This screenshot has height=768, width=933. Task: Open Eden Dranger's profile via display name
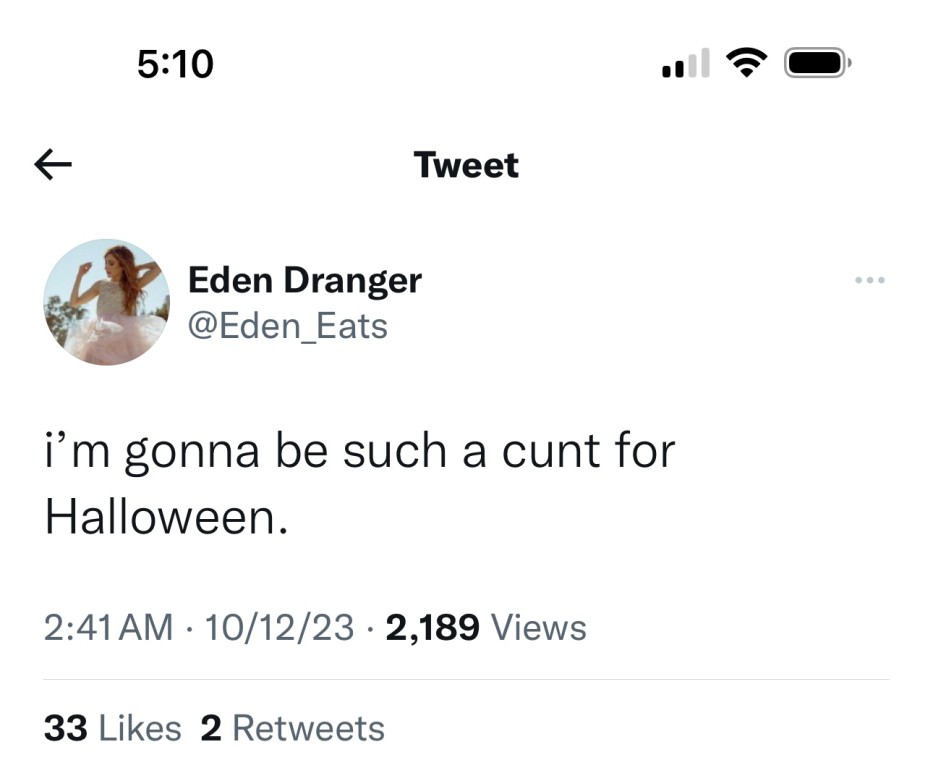305,281
